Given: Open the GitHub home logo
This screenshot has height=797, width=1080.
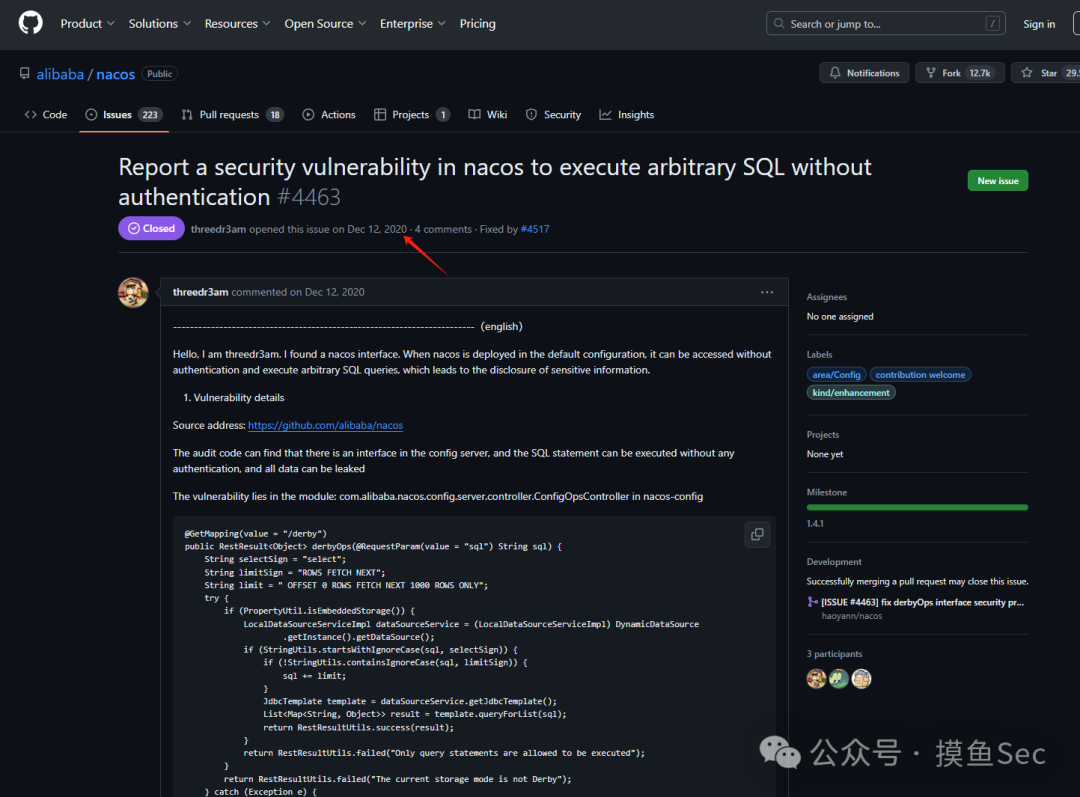Looking at the screenshot, I should [30, 23].
